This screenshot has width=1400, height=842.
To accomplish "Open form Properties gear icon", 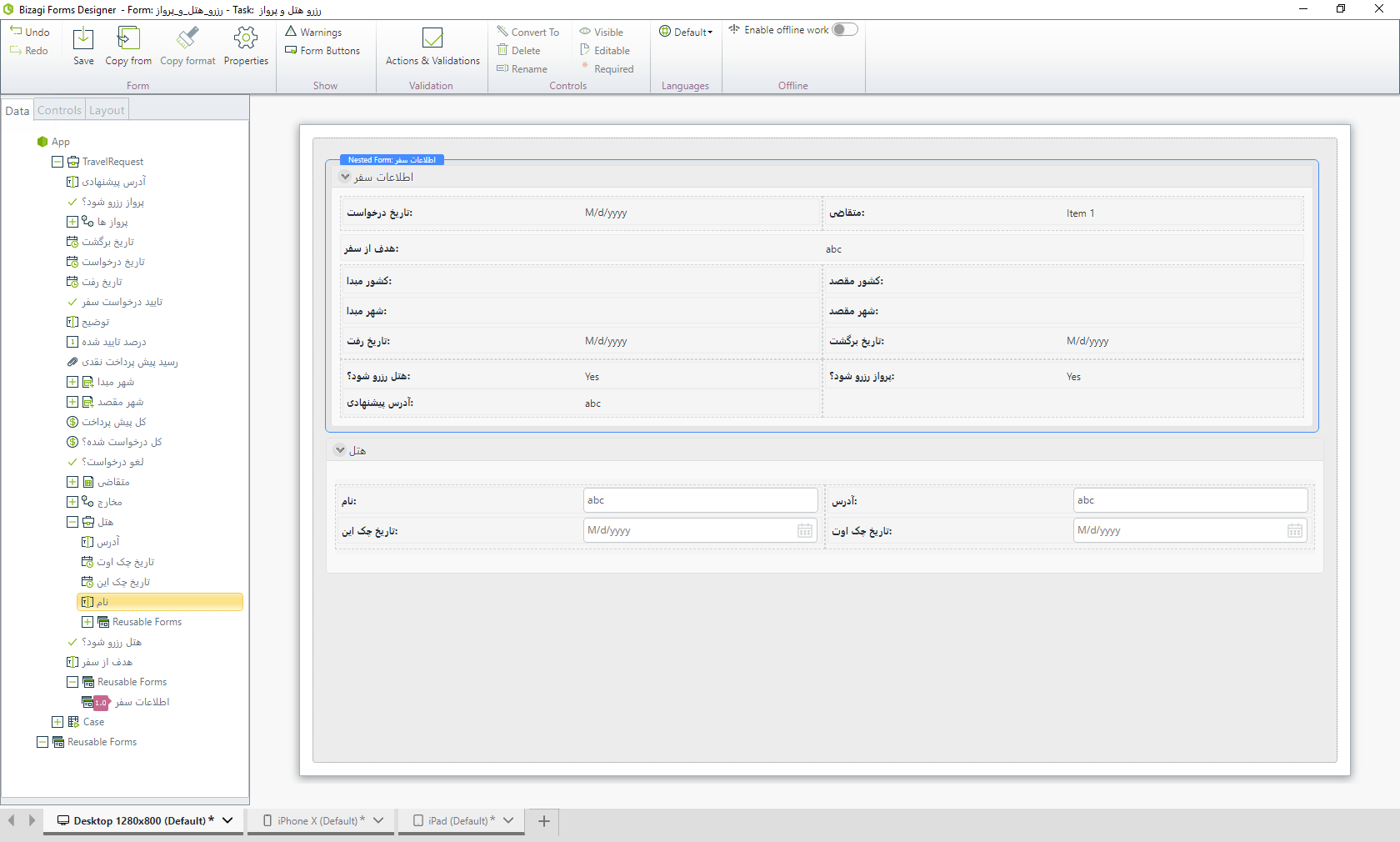I will [246, 38].
